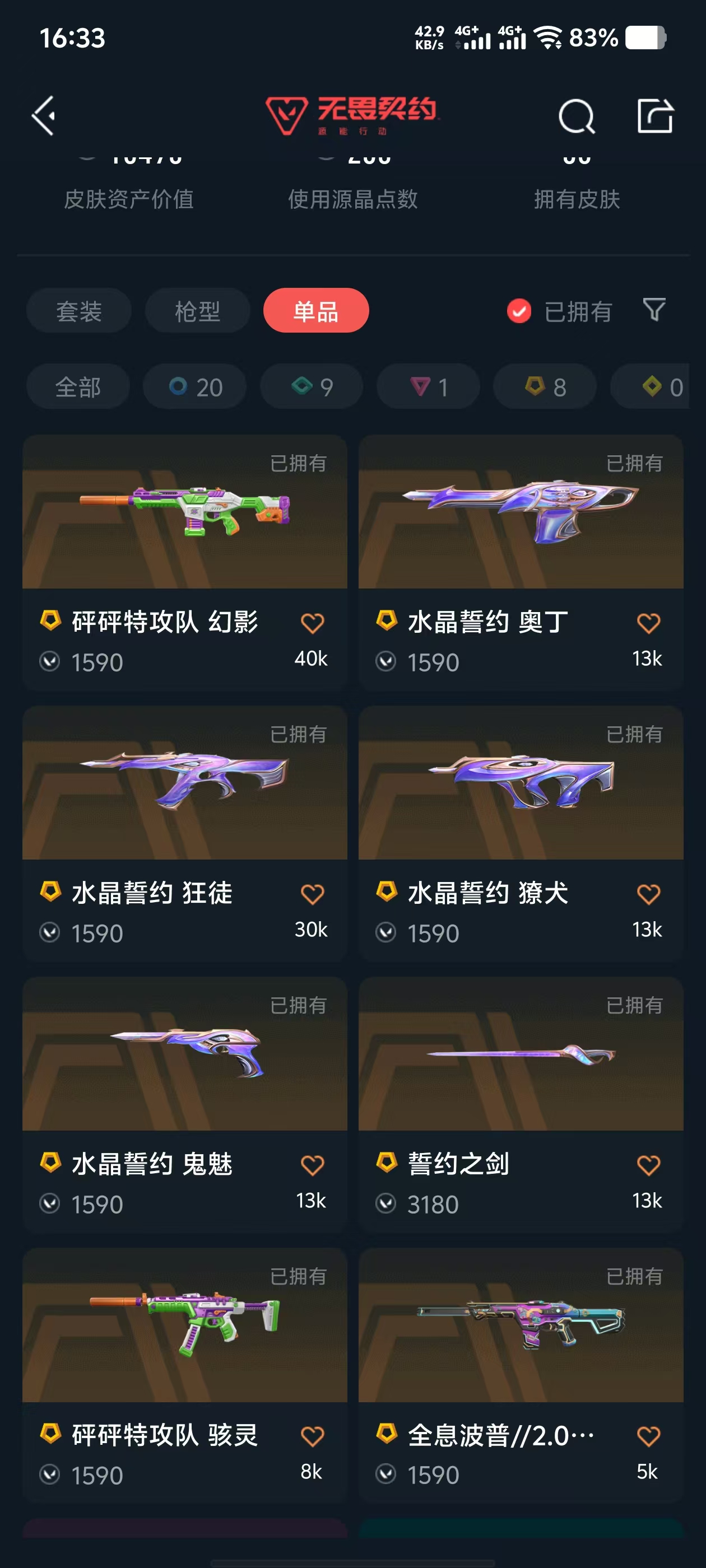
Task: Open 水晶誓约 鬼魅 skin image
Action: (x=184, y=1054)
